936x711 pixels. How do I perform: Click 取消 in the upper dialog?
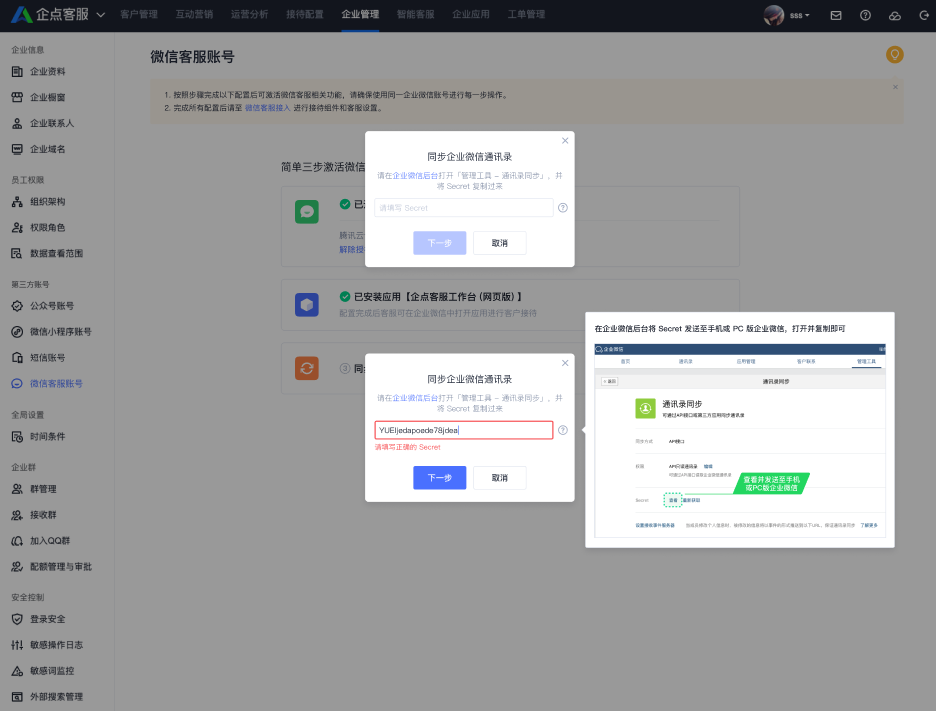pos(500,243)
